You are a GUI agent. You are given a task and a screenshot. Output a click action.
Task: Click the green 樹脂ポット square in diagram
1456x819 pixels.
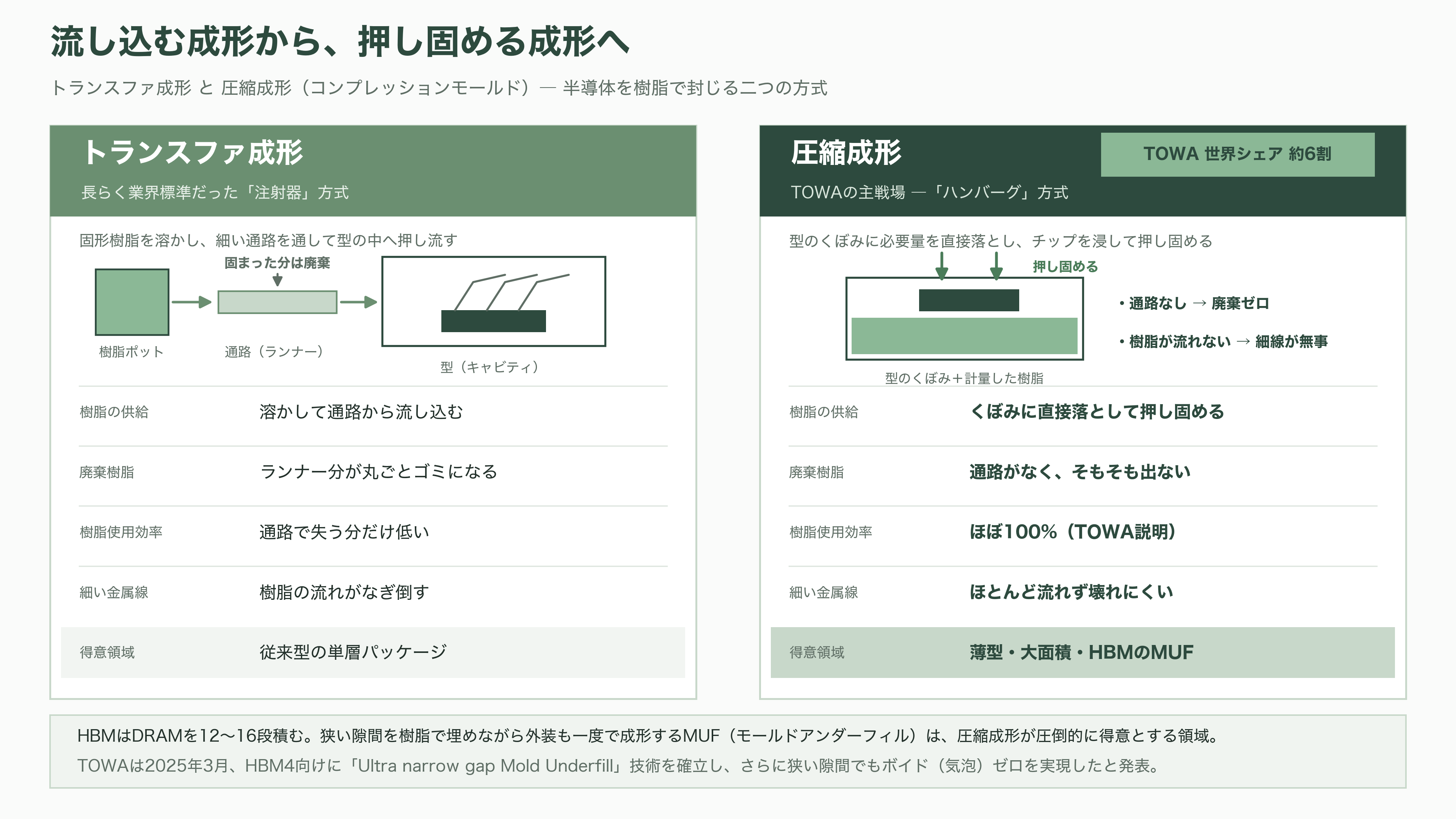(x=132, y=302)
